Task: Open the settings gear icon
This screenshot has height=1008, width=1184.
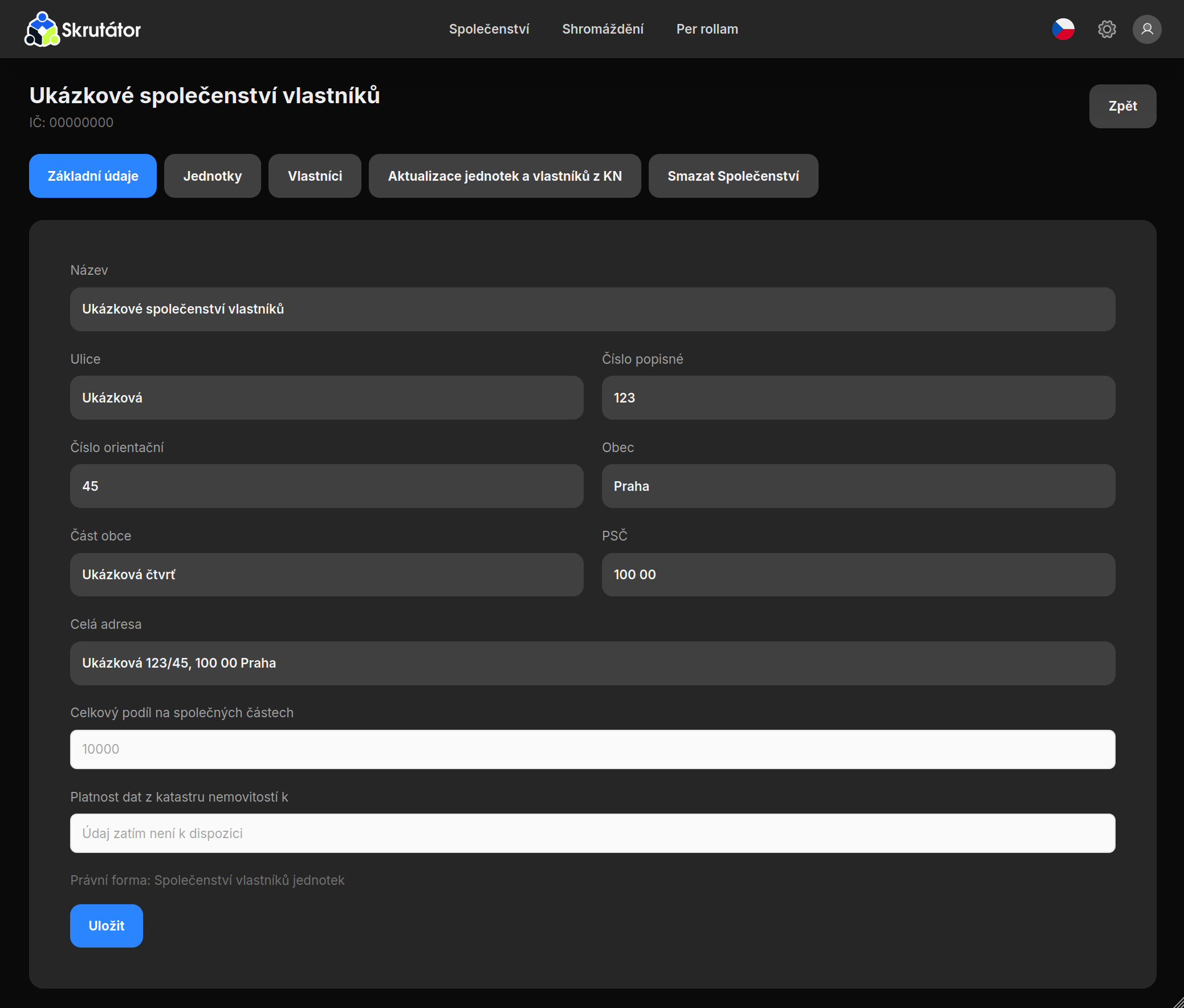Action: click(x=1107, y=29)
